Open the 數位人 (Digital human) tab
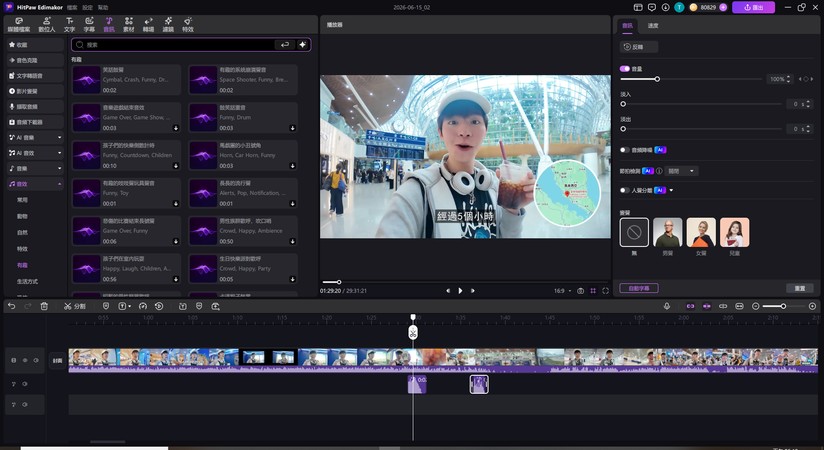 (46, 24)
